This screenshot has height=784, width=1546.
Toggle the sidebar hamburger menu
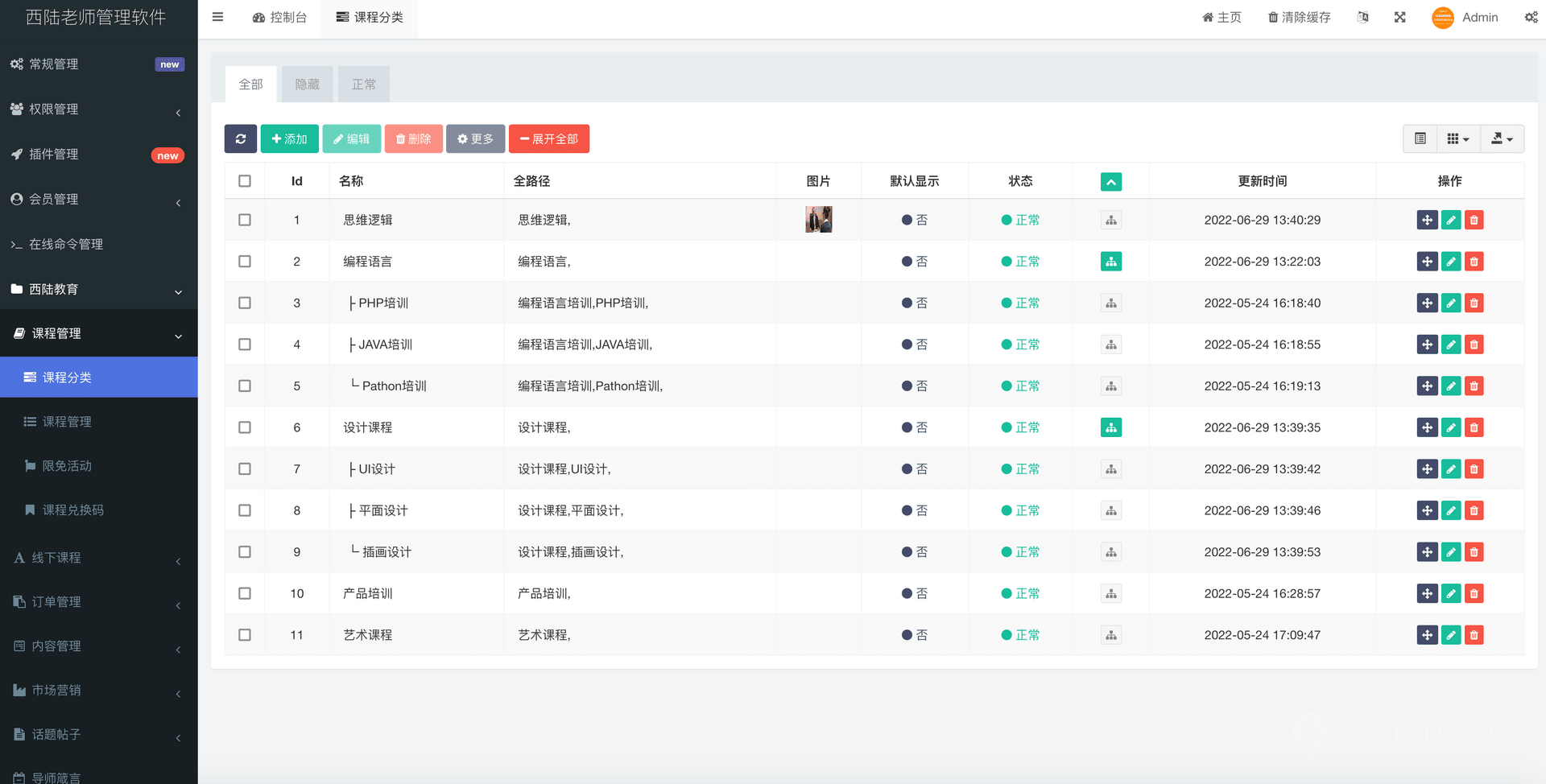point(217,17)
